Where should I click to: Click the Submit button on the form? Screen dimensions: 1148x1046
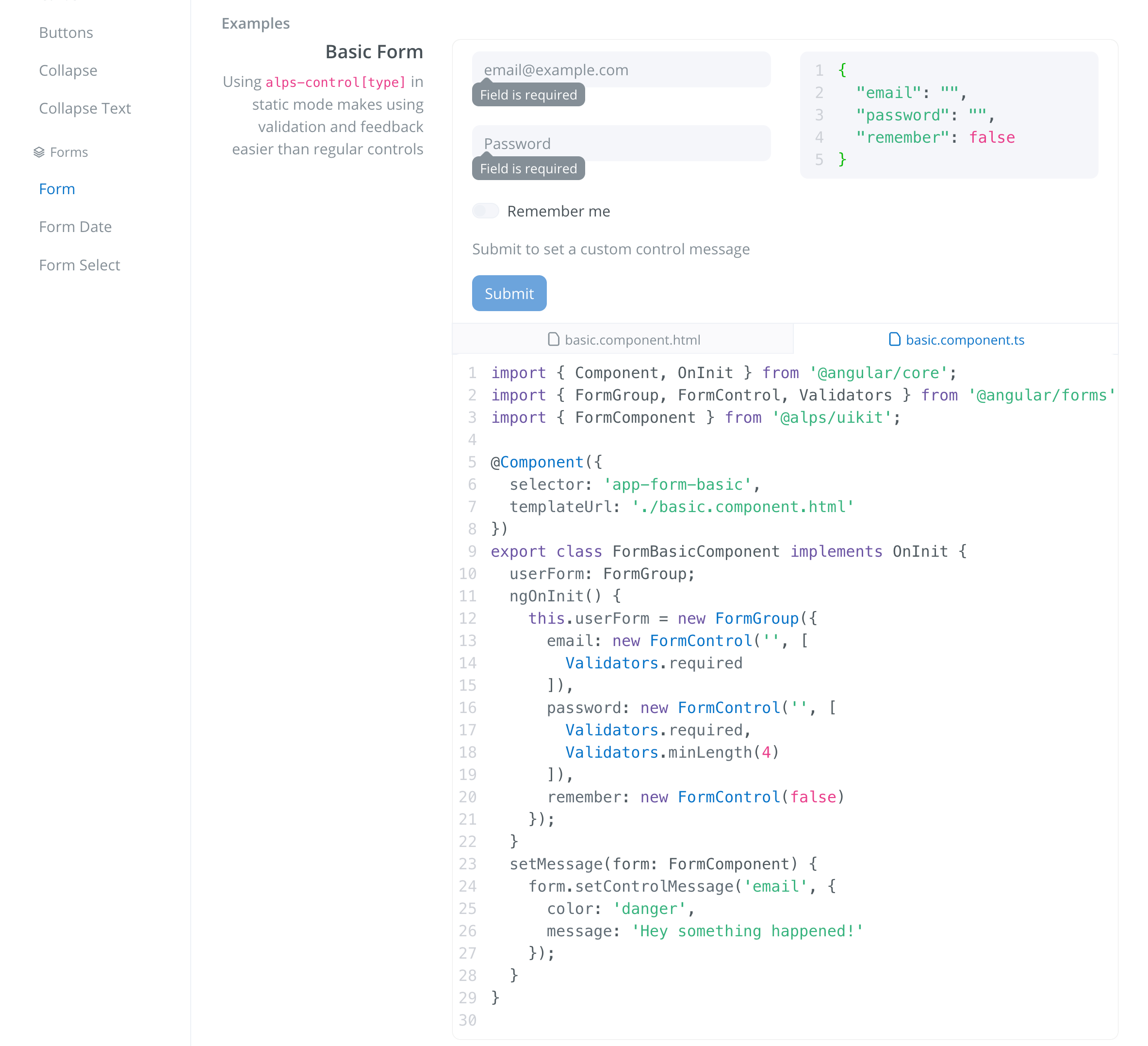click(510, 293)
